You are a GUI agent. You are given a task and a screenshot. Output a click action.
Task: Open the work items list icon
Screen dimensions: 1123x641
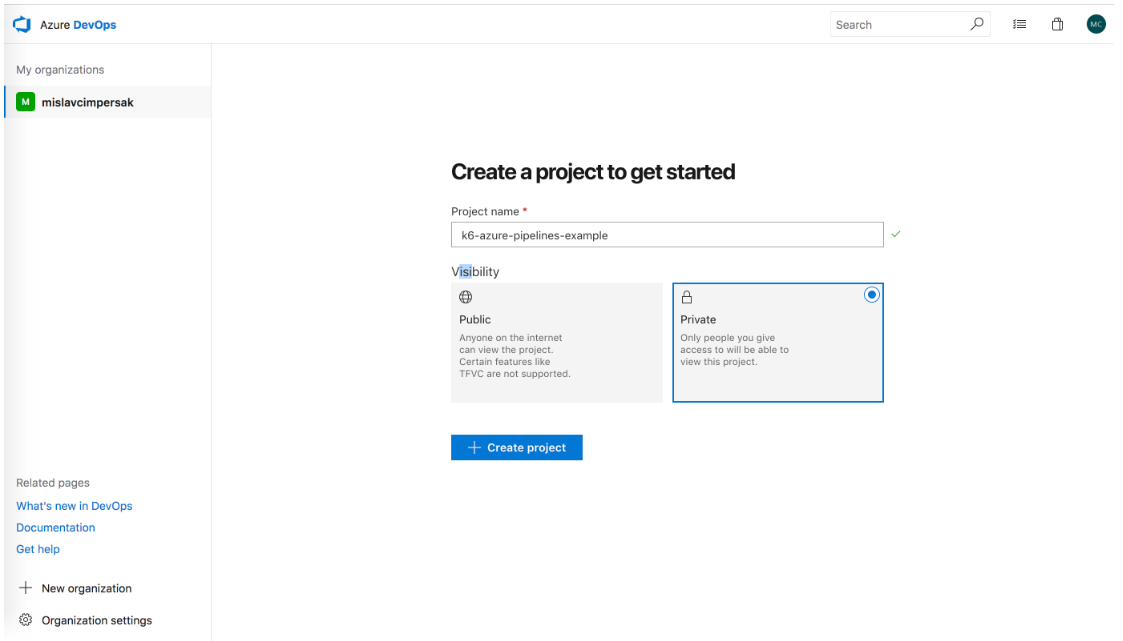pyautogui.click(x=1020, y=24)
